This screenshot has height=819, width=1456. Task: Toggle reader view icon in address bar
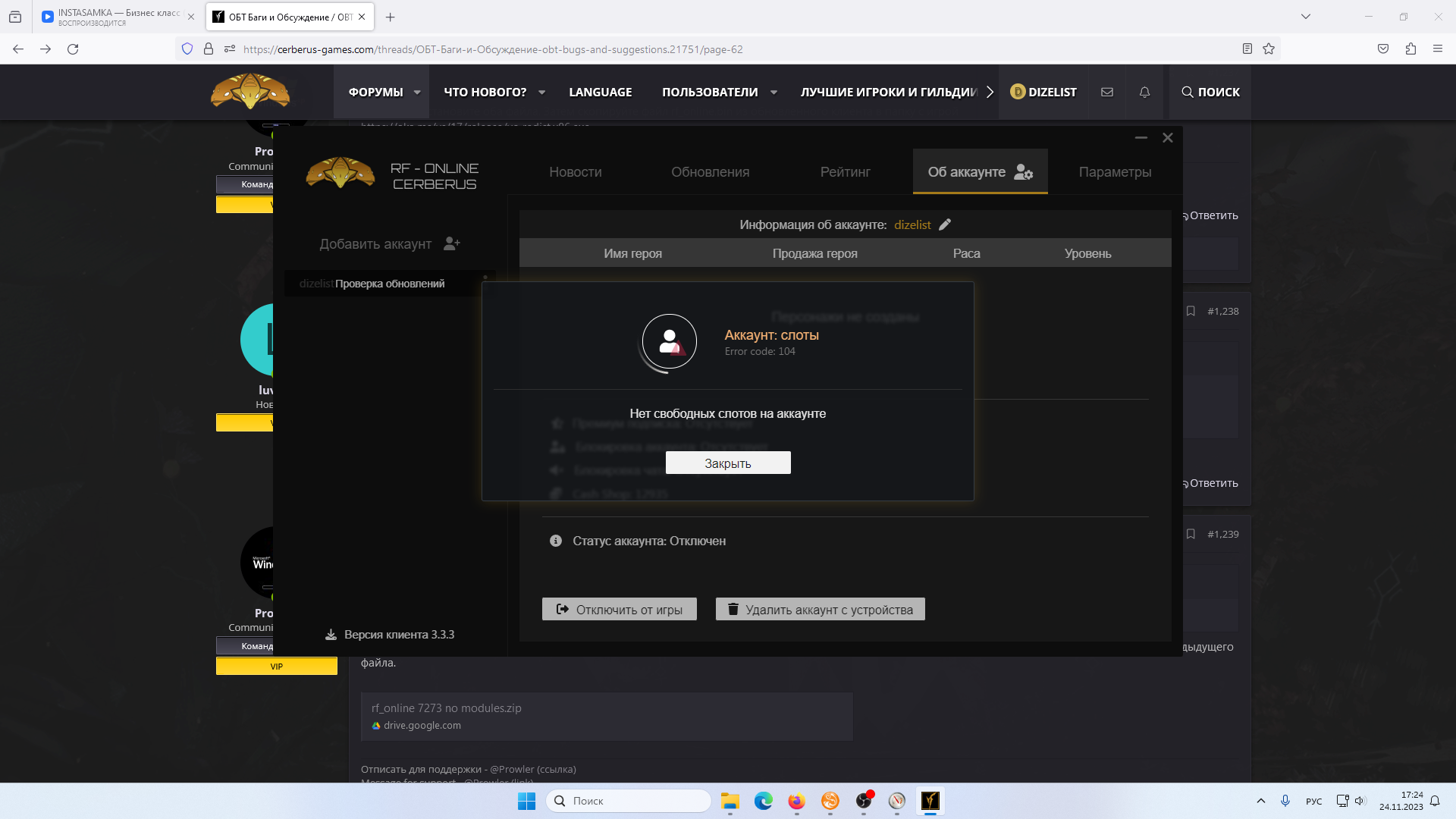click(1247, 49)
